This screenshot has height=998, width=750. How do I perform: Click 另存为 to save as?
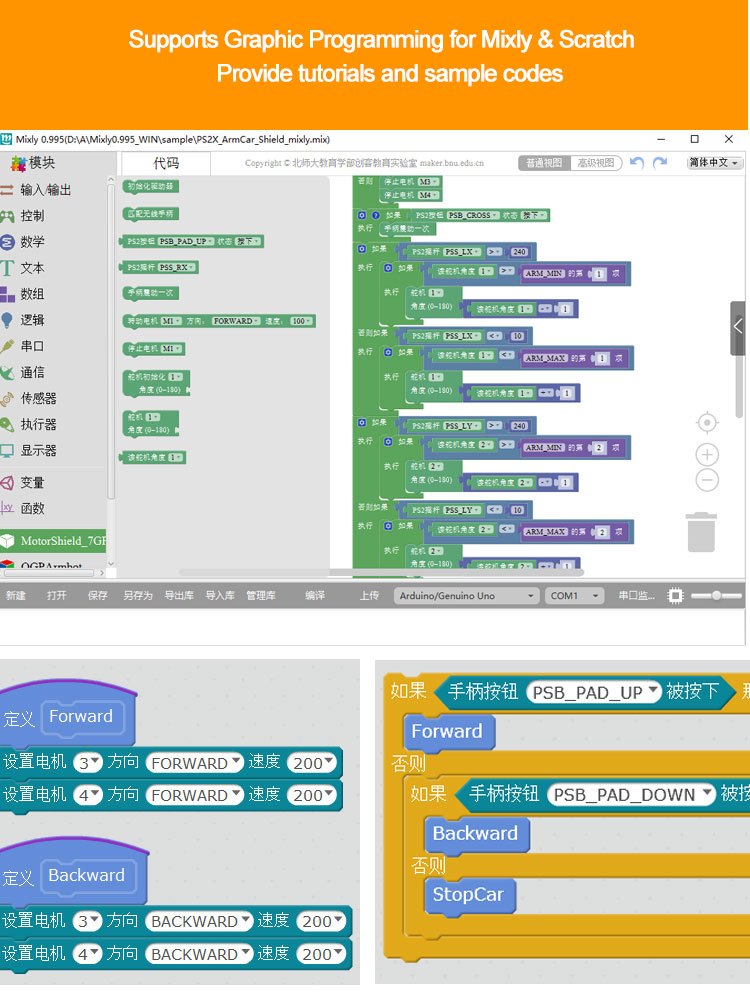[x=138, y=596]
